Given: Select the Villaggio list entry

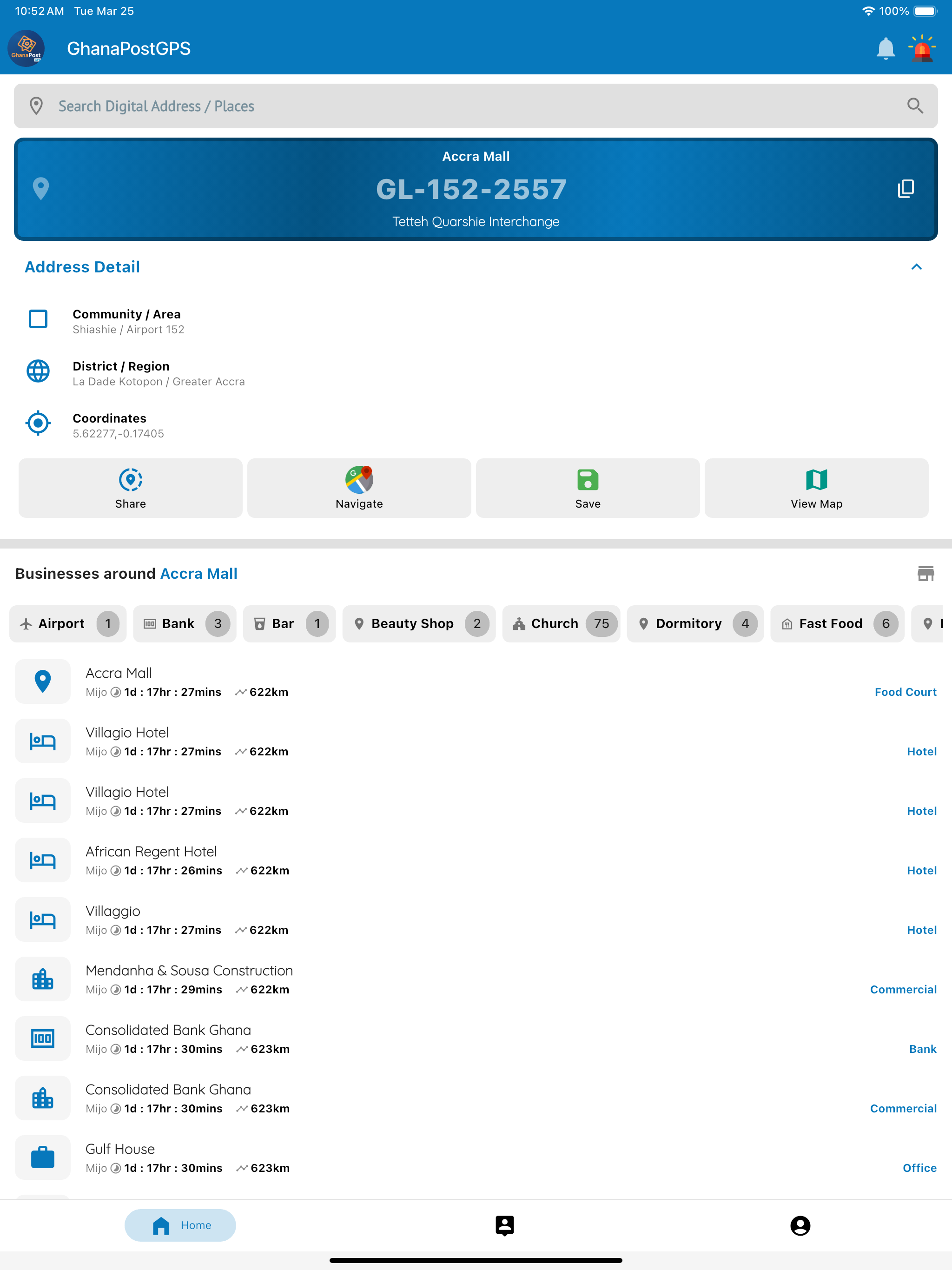Looking at the screenshot, I should [476, 919].
